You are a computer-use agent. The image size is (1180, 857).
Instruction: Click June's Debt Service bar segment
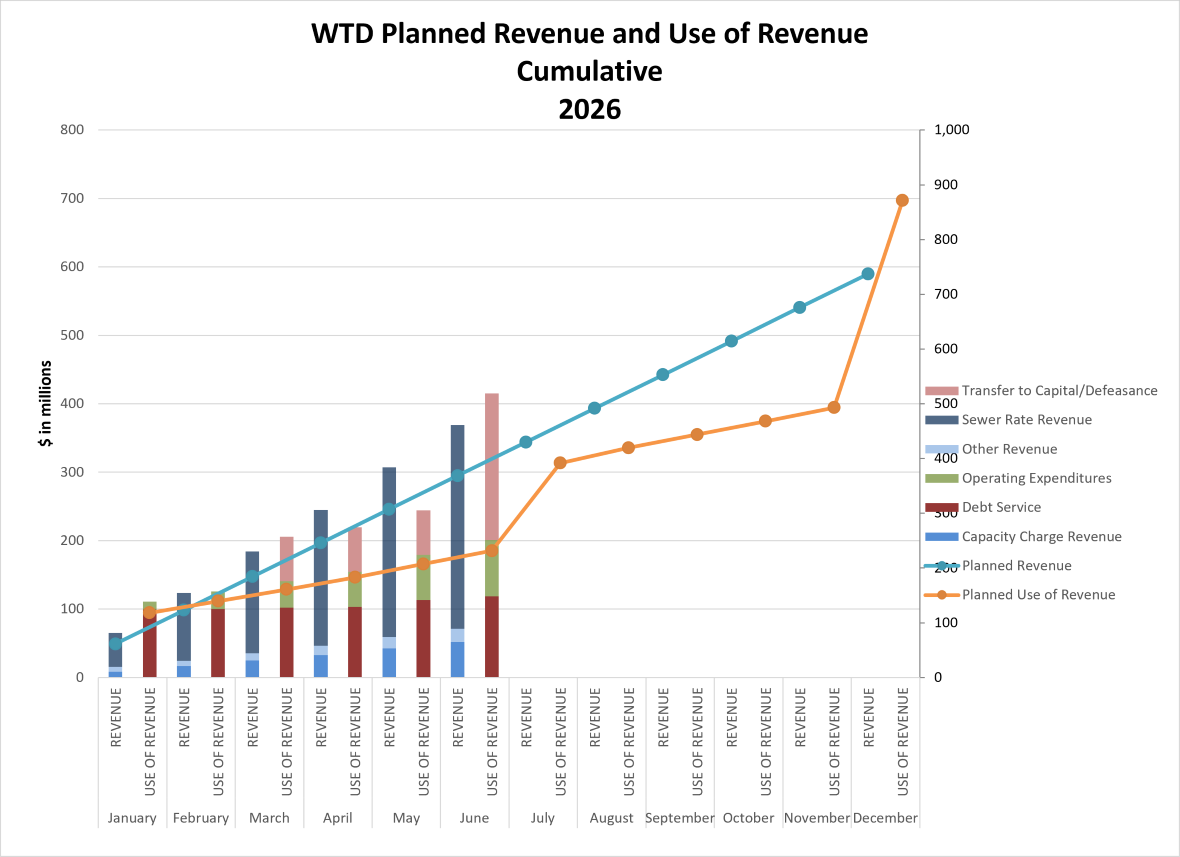click(x=492, y=637)
